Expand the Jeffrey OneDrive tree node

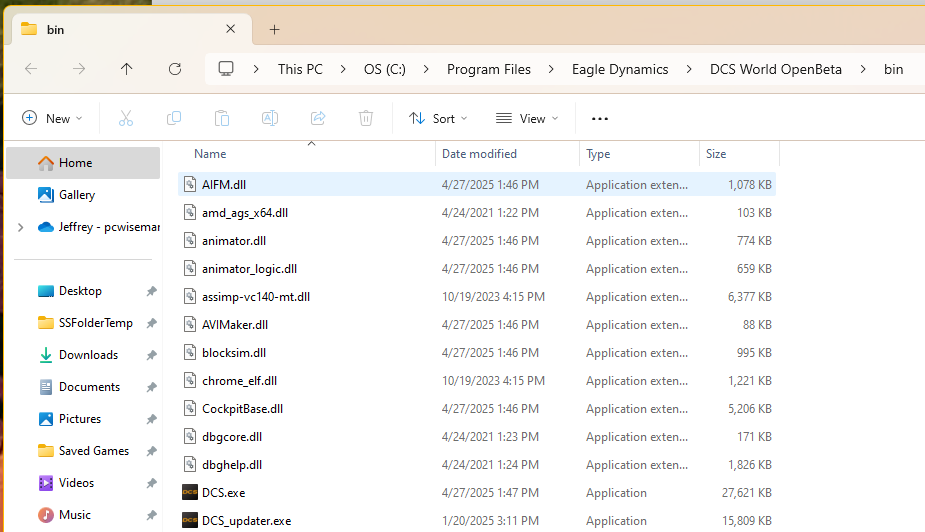click(x=21, y=227)
